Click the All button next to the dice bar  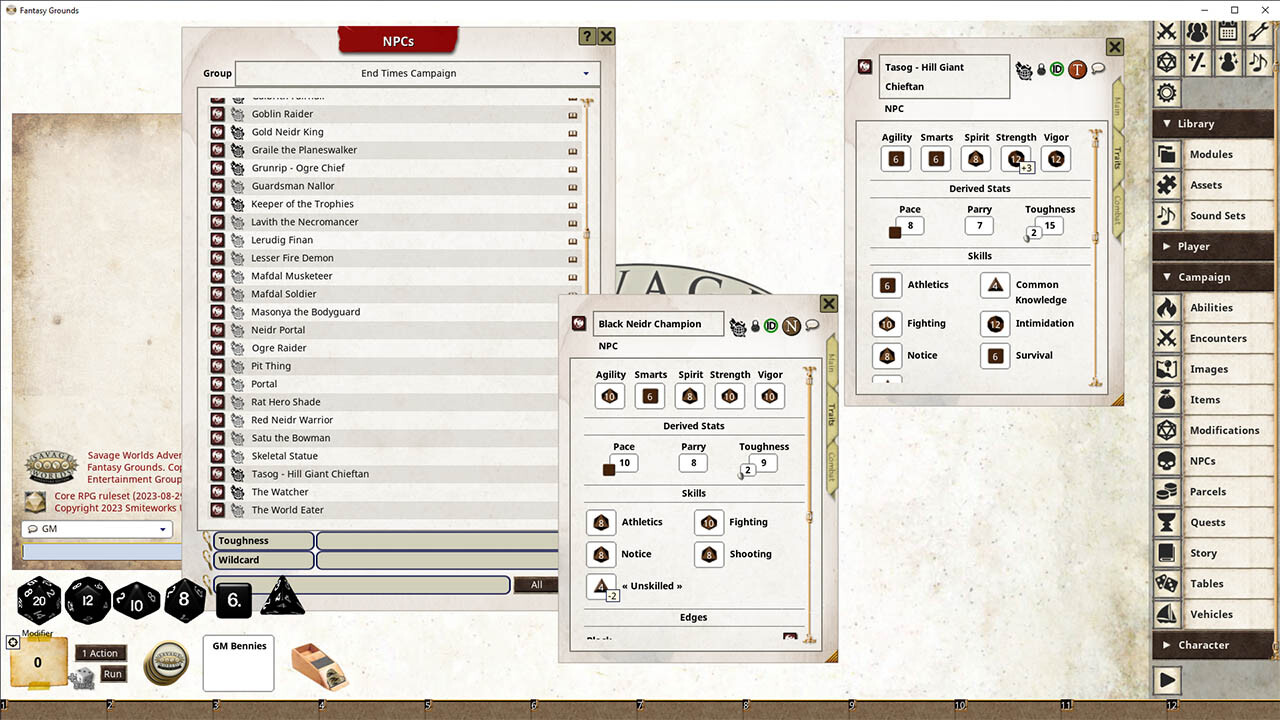click(x=536, y=584)
